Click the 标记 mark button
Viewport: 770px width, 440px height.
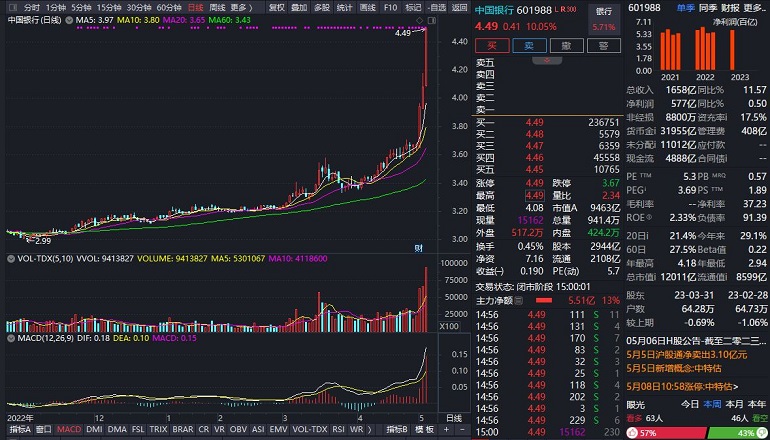point(413,7)
